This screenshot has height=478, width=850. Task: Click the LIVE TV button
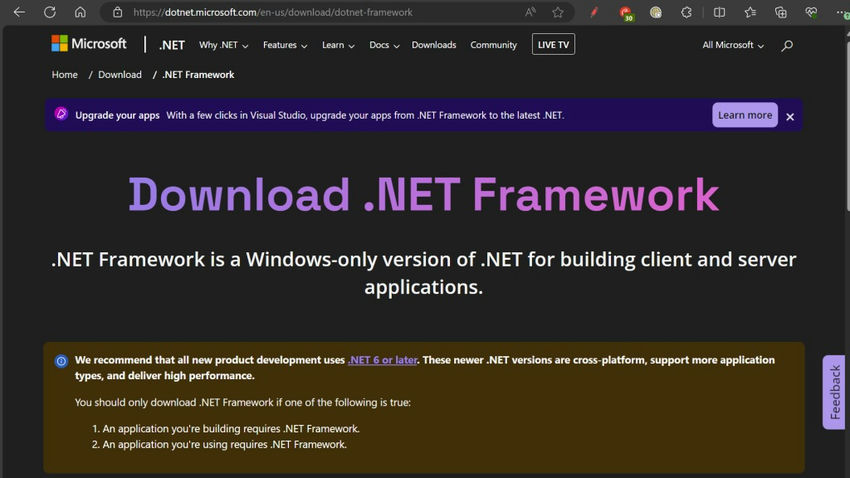click(x=553, y=44)
